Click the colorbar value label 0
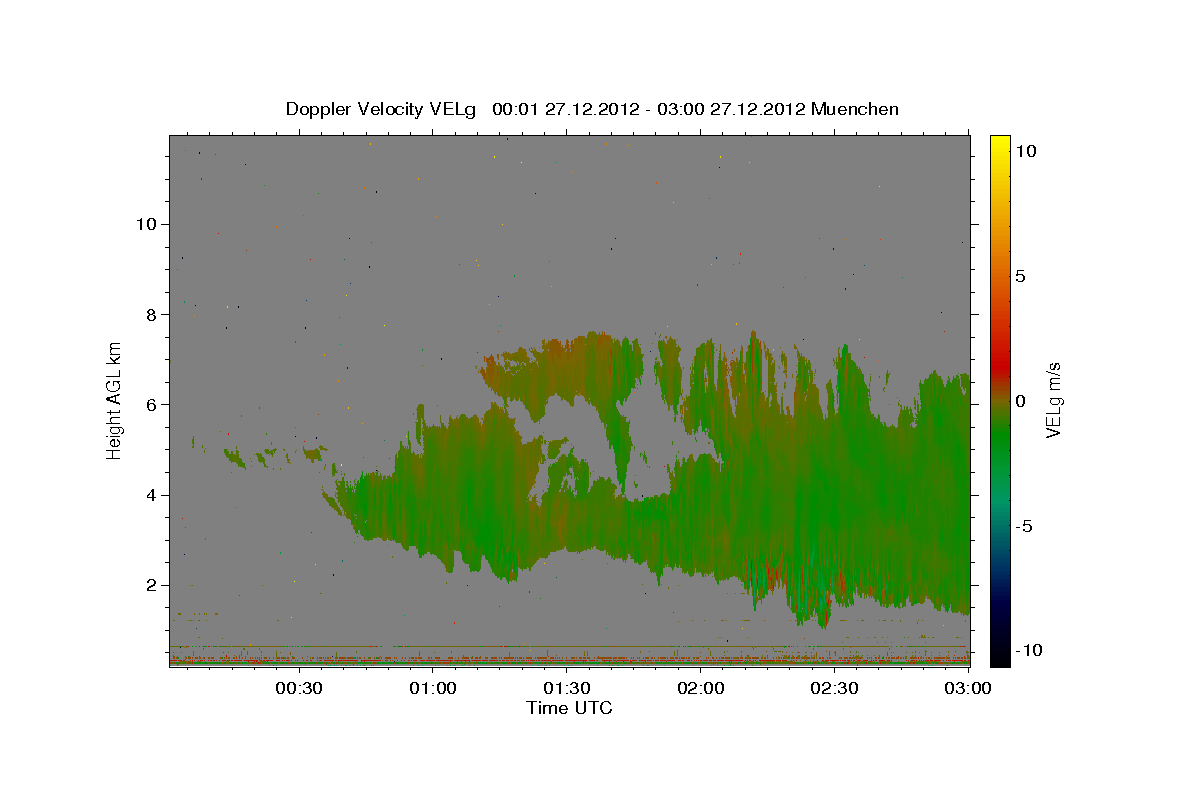The height and width of the screenshot is (800, 1200). pos(1020,401)
